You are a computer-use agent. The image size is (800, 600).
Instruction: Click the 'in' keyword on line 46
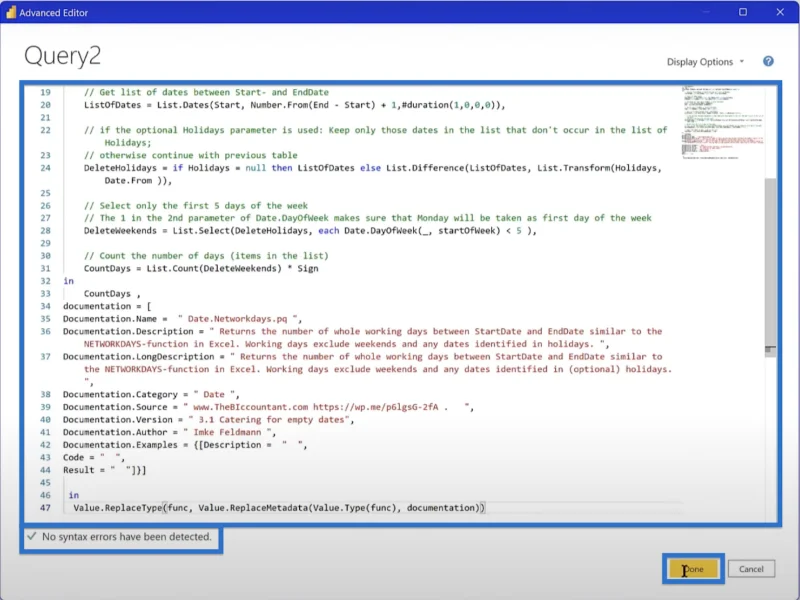pos(73,495)
